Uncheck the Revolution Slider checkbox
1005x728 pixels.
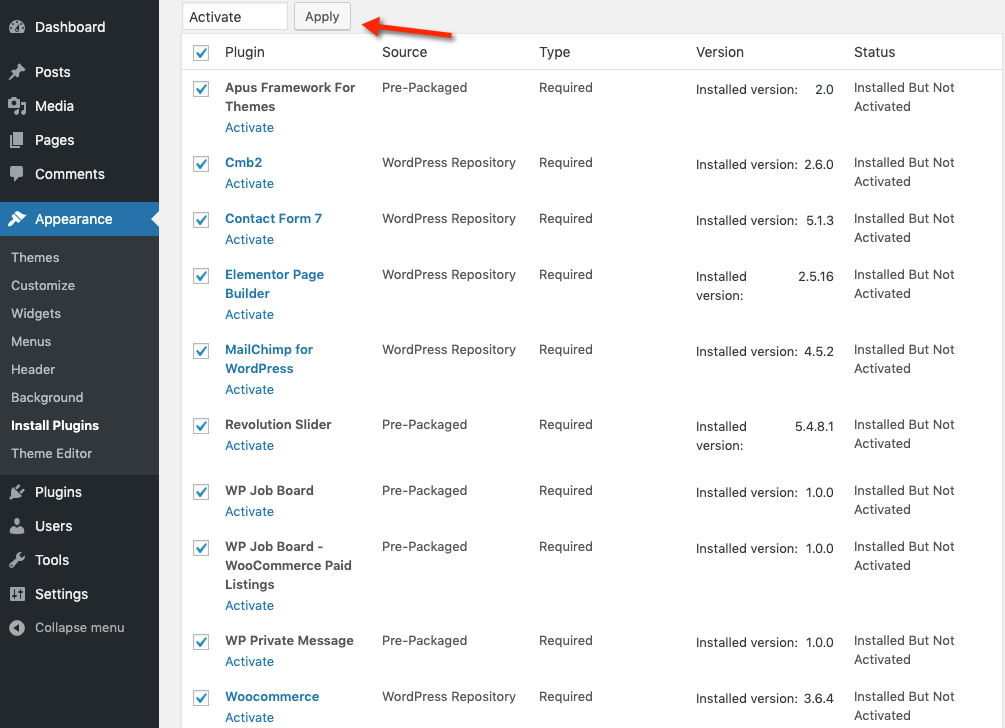[x=201, y=426]
